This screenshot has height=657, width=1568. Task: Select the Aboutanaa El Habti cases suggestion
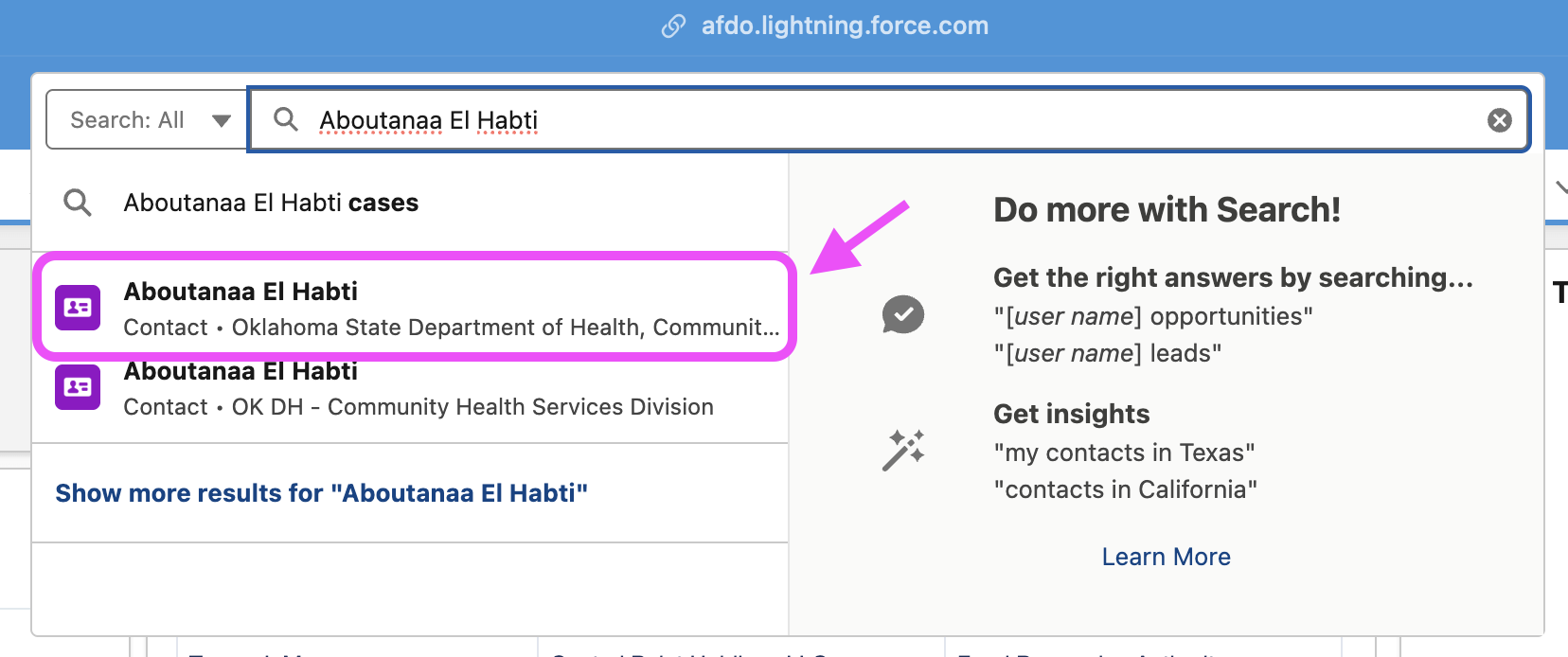coord(271,202)
